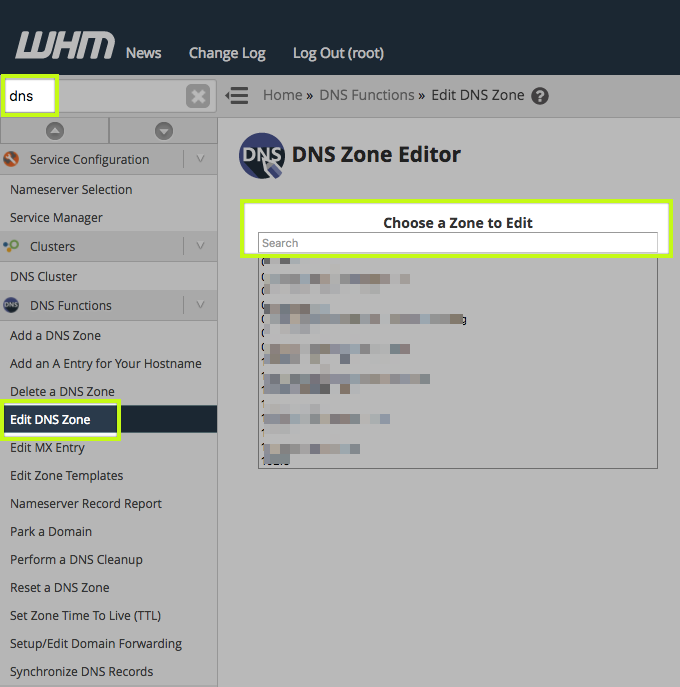Click the sidebar collapse-all up arrow button

click(55, 131)
